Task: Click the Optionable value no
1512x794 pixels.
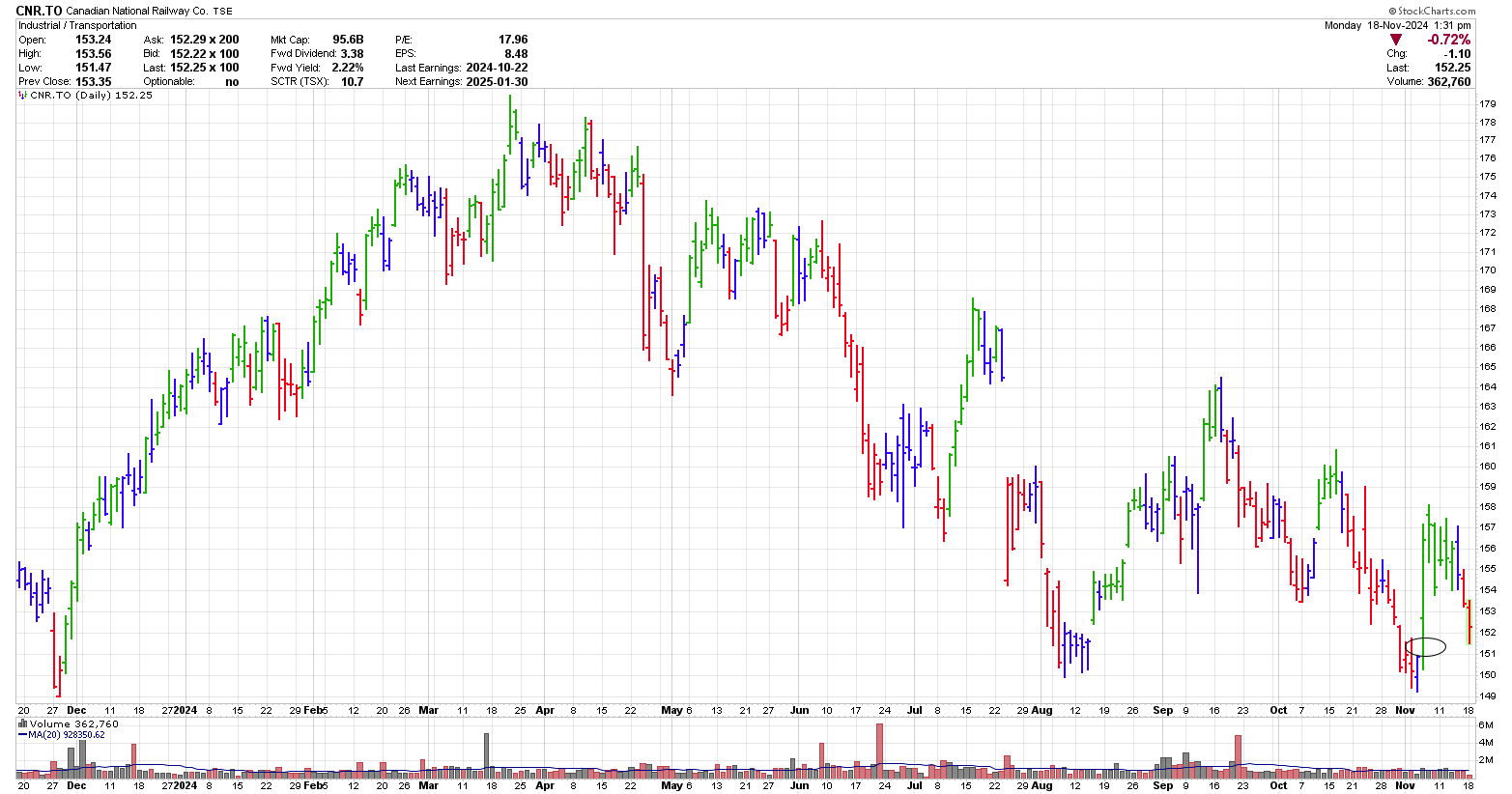Action: [x=232, y=82]
